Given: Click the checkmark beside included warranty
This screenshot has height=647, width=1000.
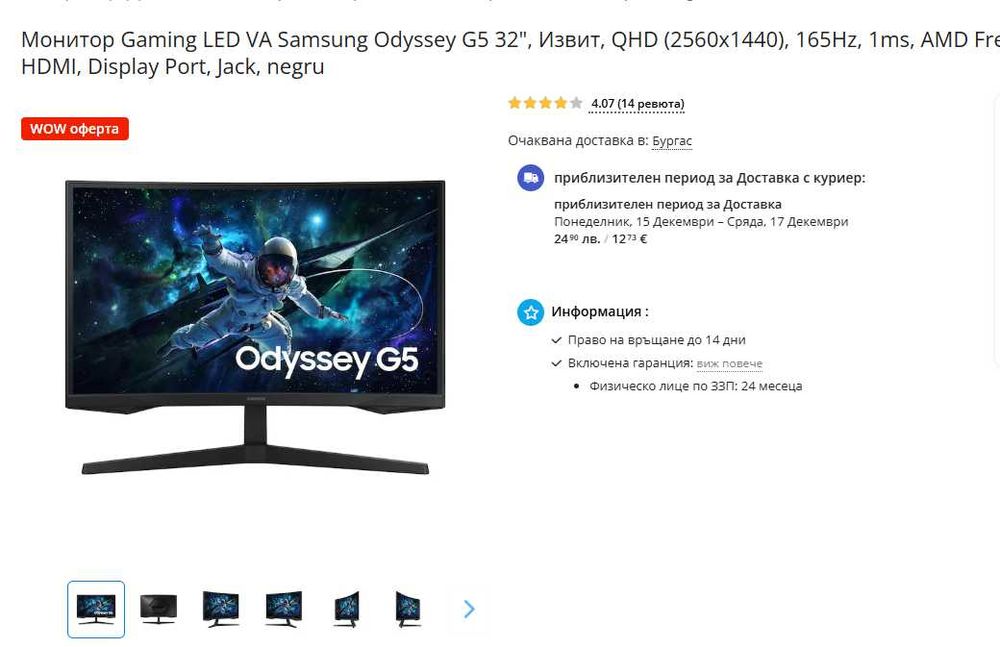Looking at the screenshot, I should (557, 364).
